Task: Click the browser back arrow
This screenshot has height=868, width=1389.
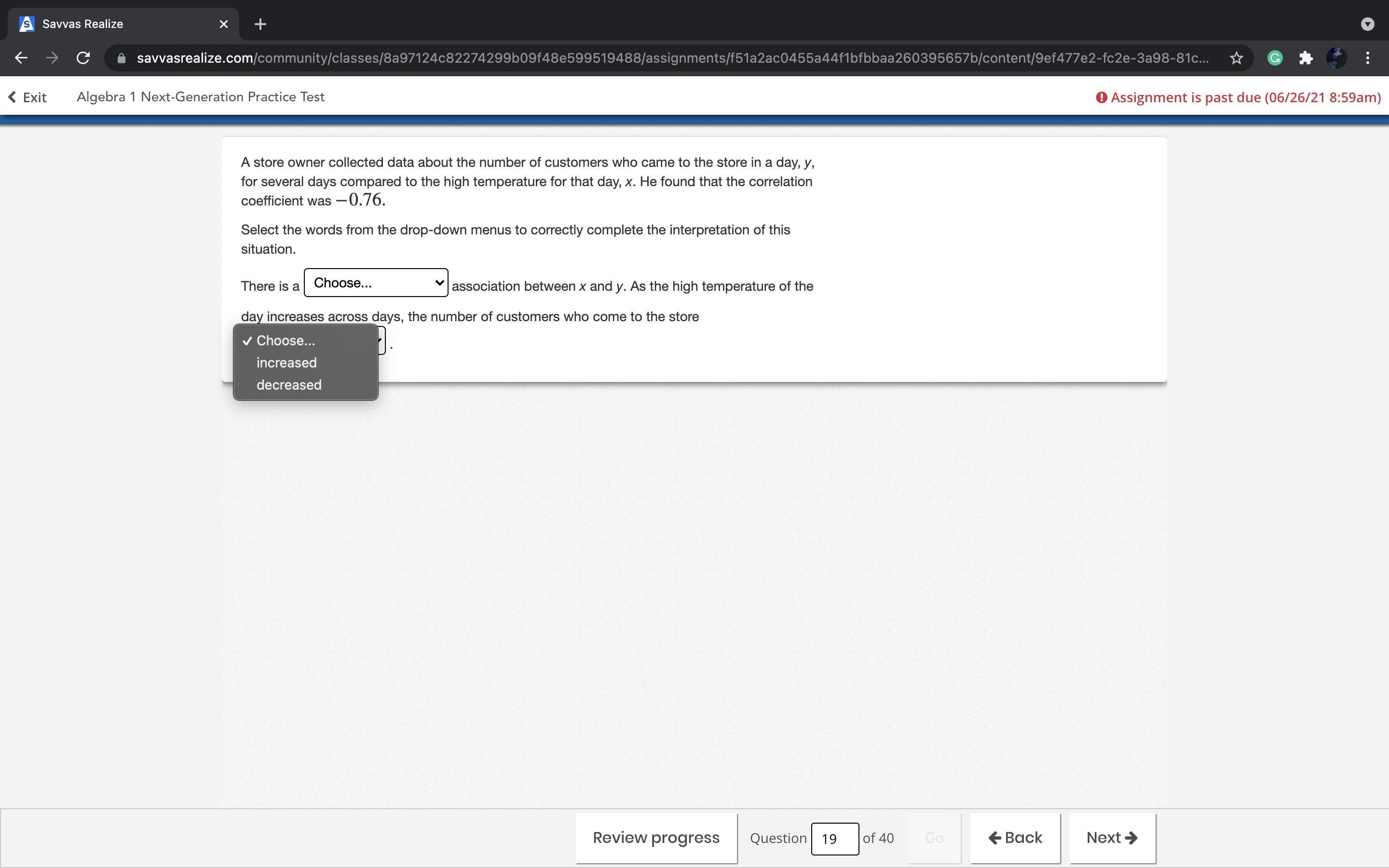Action: click(x=21, y=58)
